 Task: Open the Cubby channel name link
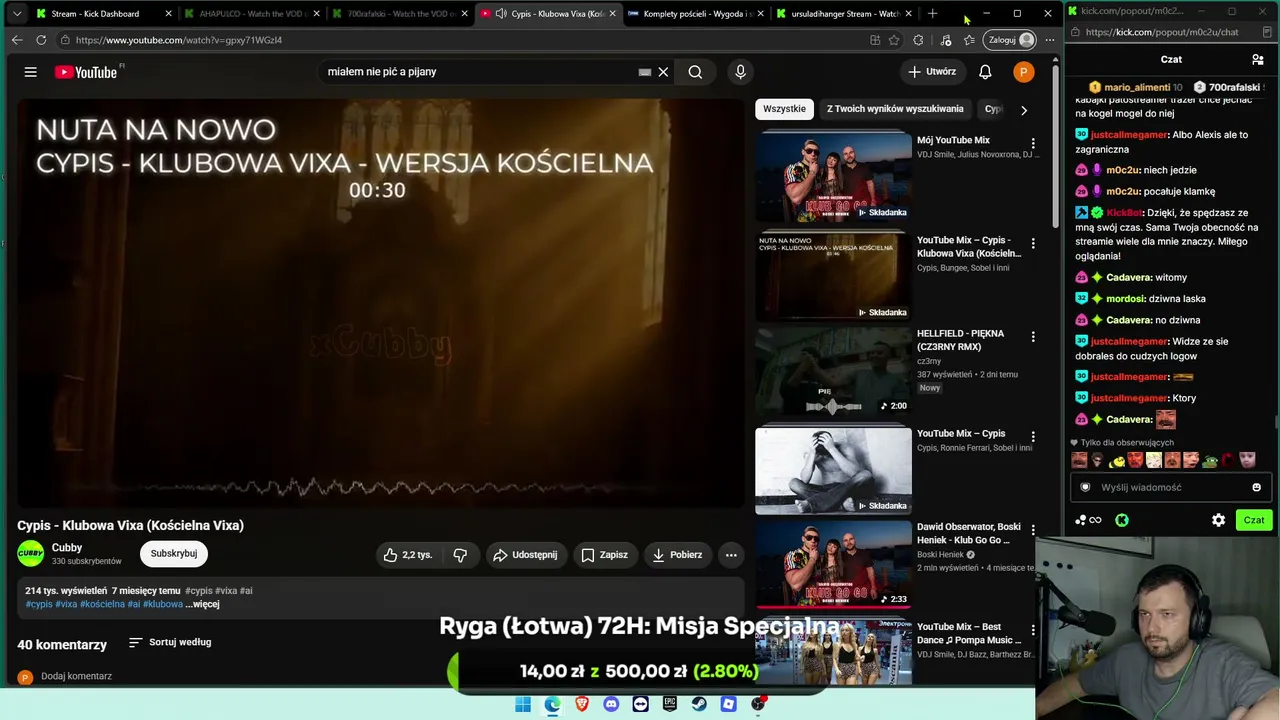(x=67, y=548)
